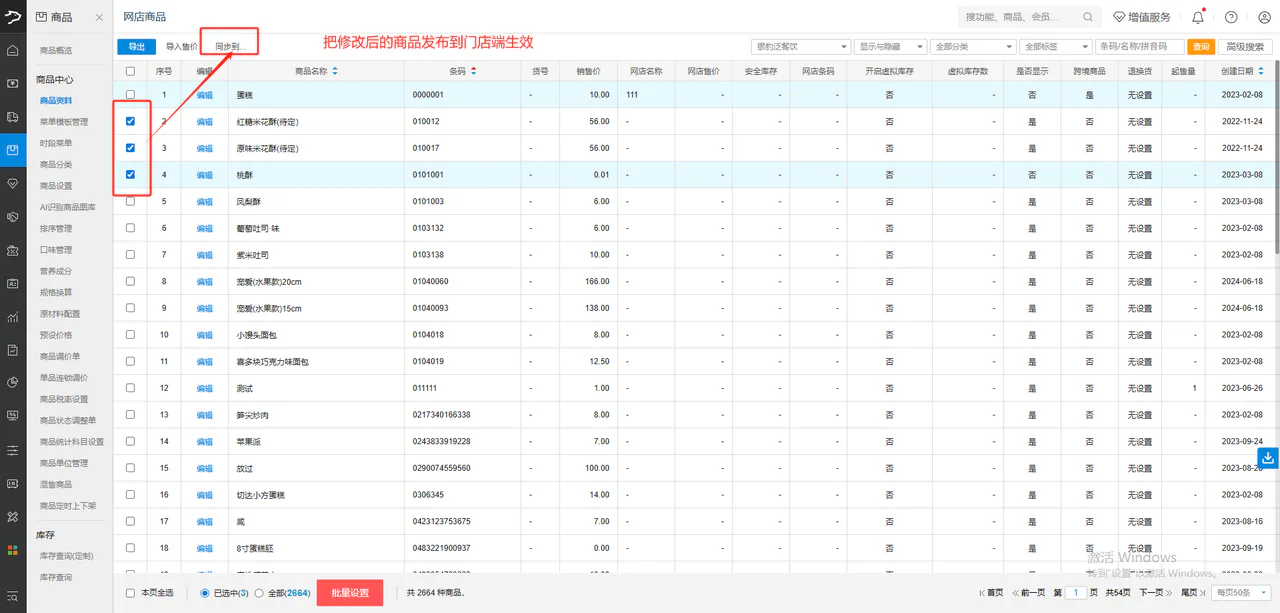Click 编辑 link for 测试 row
Viewport: 1280px width, 613px height.
pyautogui.click(x=205, y=388)
